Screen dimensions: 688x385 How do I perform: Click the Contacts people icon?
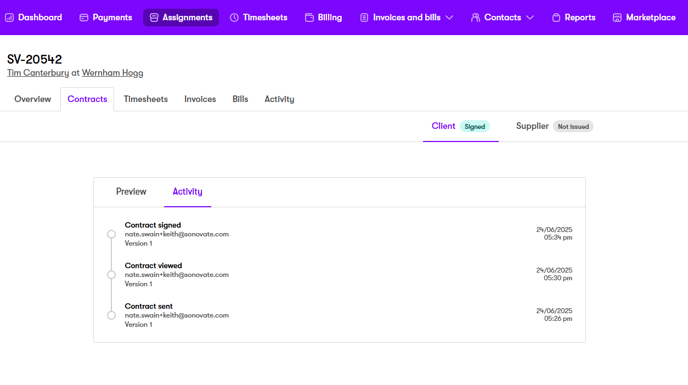(475, 18)
